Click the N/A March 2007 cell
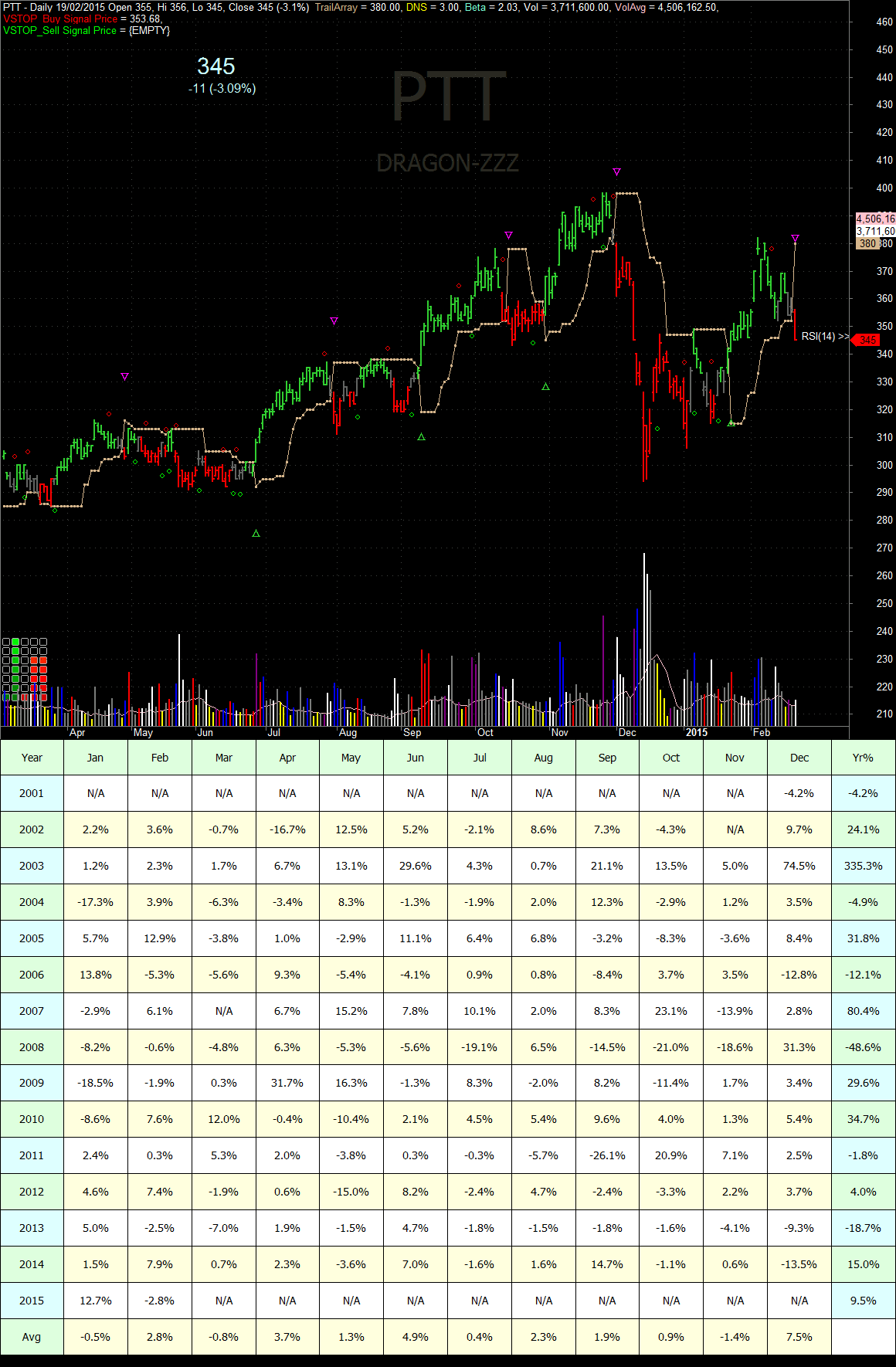896x1367 pixels. (x=224, y=1011)
